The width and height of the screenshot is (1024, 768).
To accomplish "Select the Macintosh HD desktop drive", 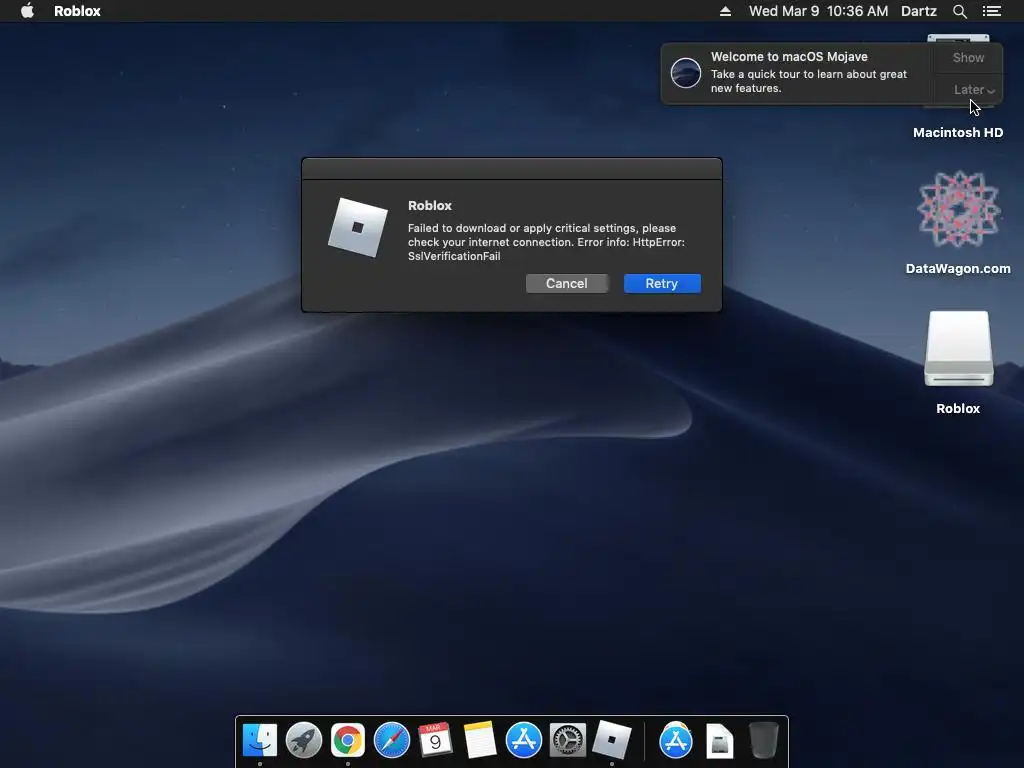I will pos(958,133).
